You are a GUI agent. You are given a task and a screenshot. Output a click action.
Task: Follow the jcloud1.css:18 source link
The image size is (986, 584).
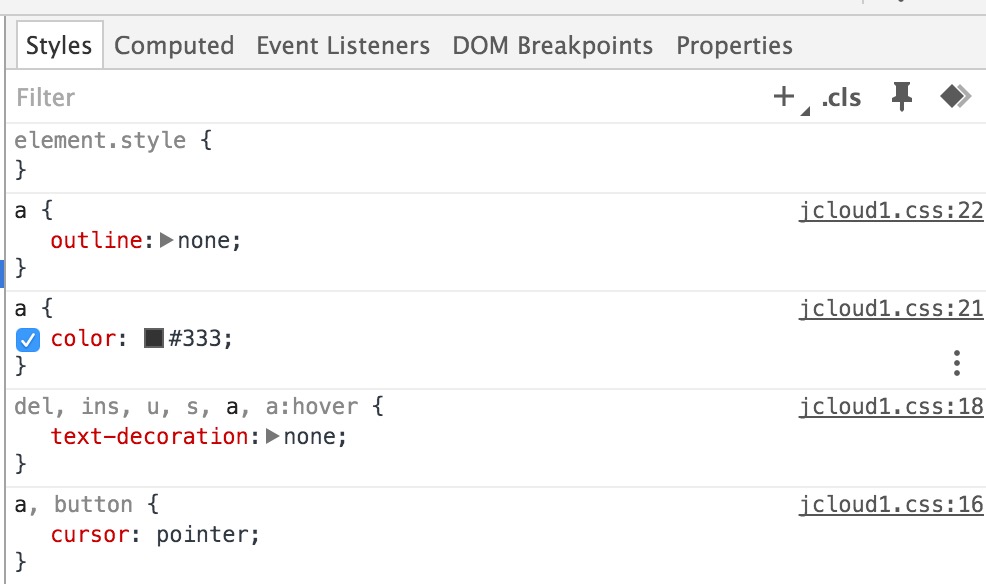point(890,407)
